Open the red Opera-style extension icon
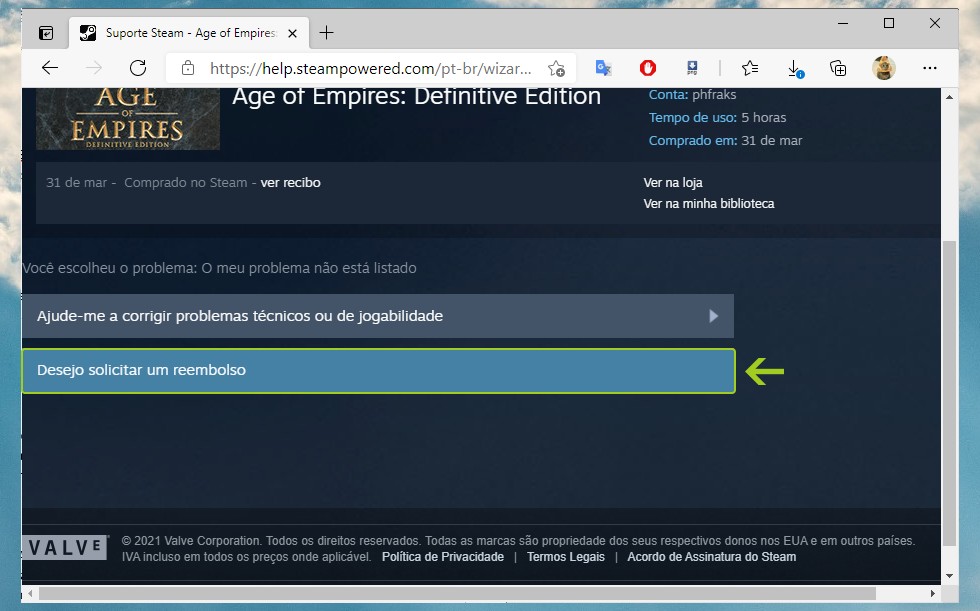 pos(648,68)
